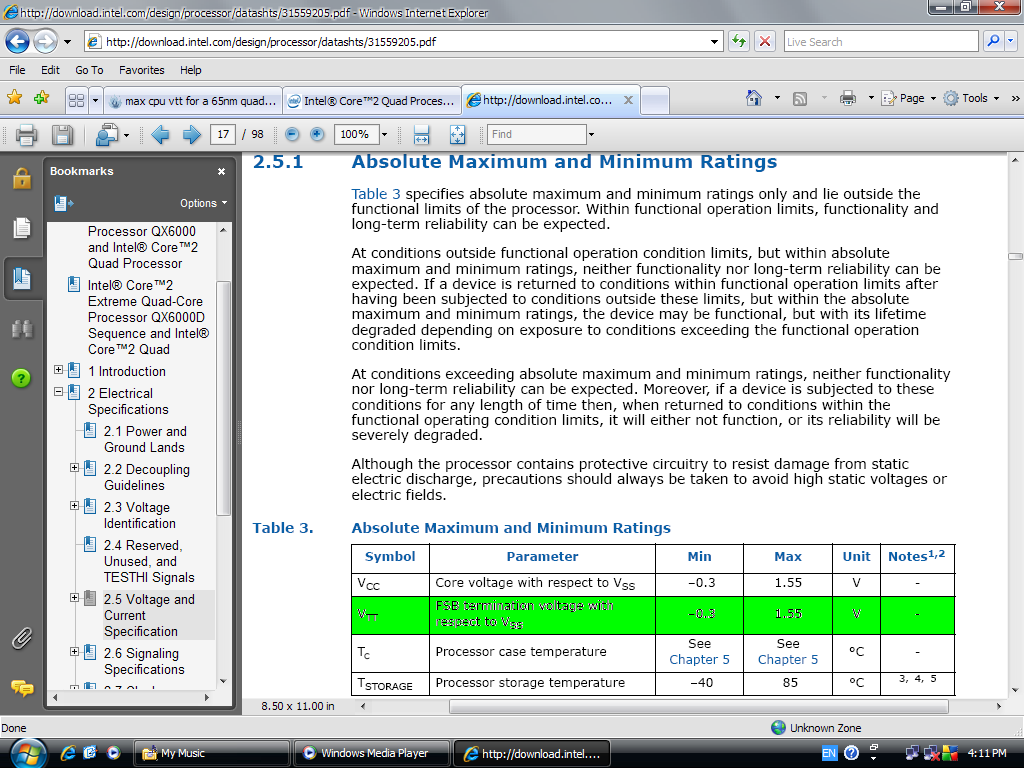Open the Edit menu
Screen dimensions: 1024x768
click(x=50, y=70)
